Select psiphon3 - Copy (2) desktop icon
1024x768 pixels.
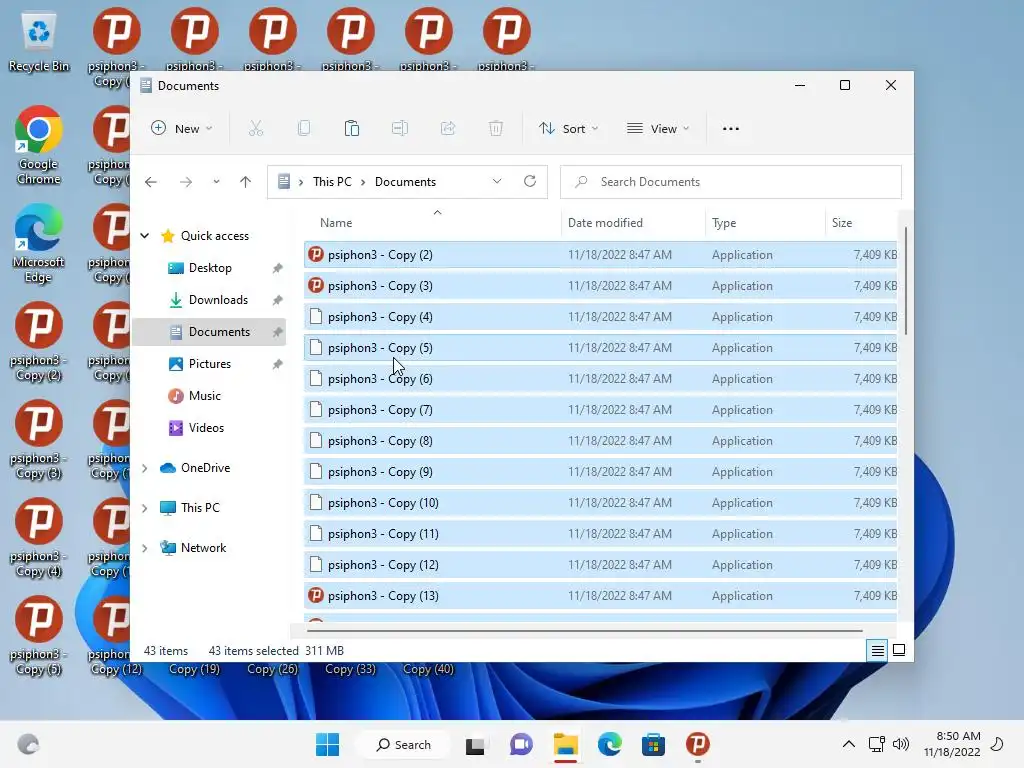coord(39,341)
